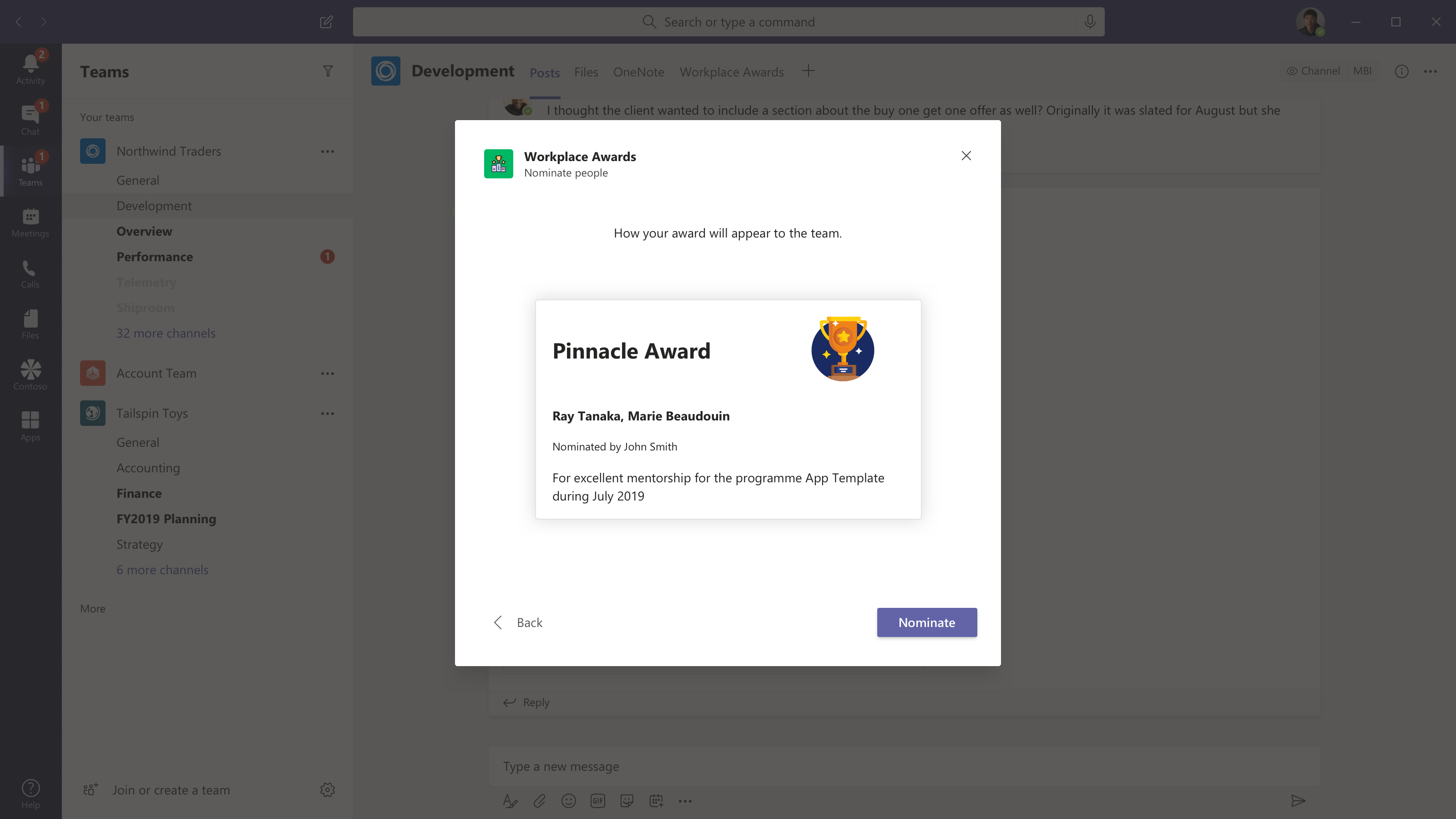The height and width of the screenshot is (819, 1456).
Task: Go to the Calls section
Action: [30, 273]
